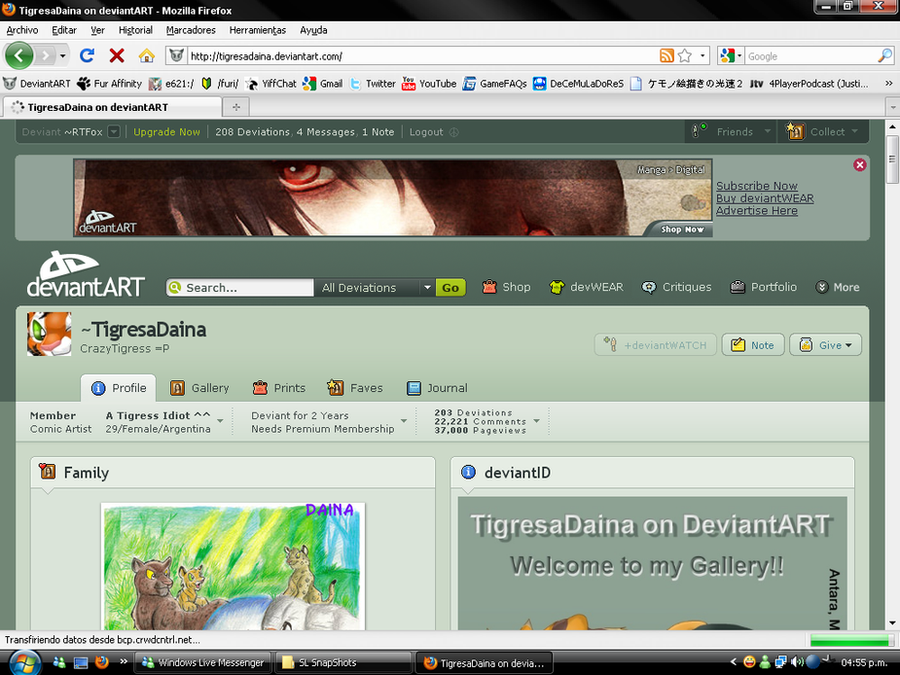The width and height of the screenshot is (900, 675).
Task: Expand the Deviant ~RTFox user menu
Action: click(x=114, y=132)
